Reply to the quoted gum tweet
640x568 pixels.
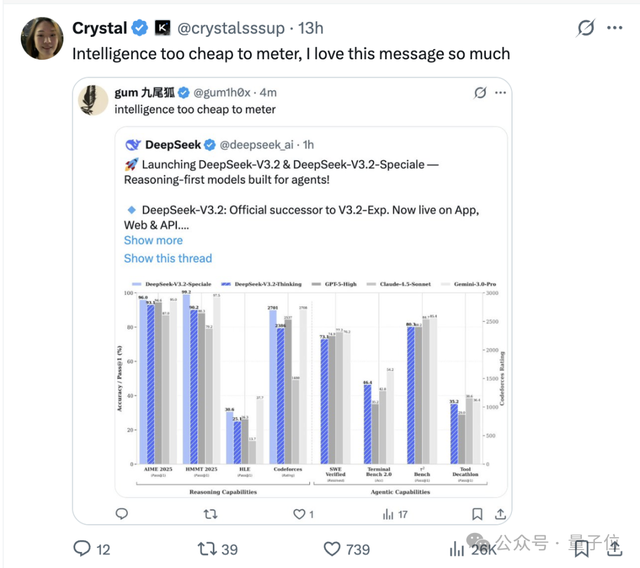(x=122, y=514)
